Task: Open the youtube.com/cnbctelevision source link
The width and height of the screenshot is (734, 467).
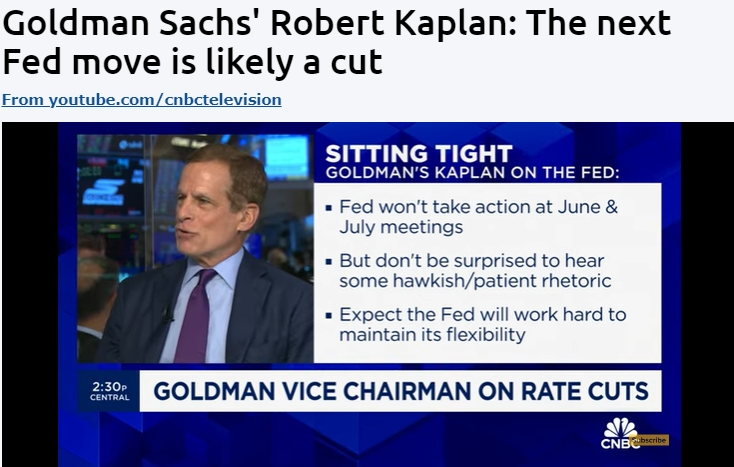Action: [141, 100]
